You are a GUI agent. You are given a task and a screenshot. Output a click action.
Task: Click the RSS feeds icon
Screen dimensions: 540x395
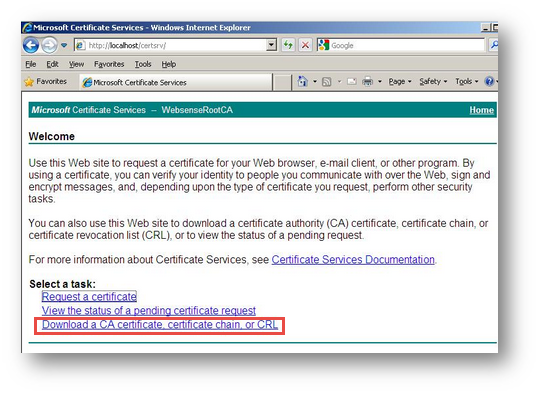click(x=326, y=82)
